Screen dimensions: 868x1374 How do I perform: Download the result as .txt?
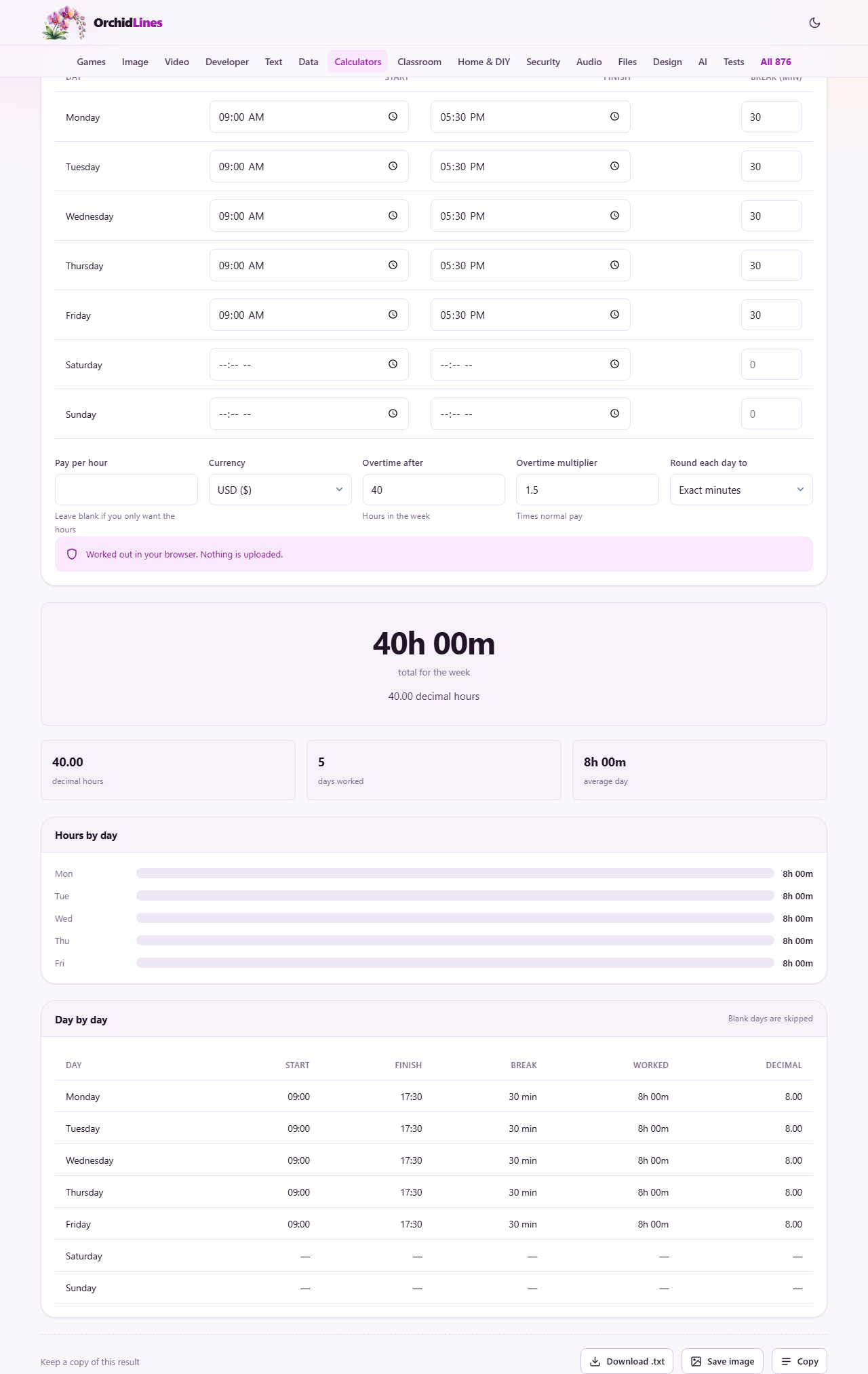627,1361
